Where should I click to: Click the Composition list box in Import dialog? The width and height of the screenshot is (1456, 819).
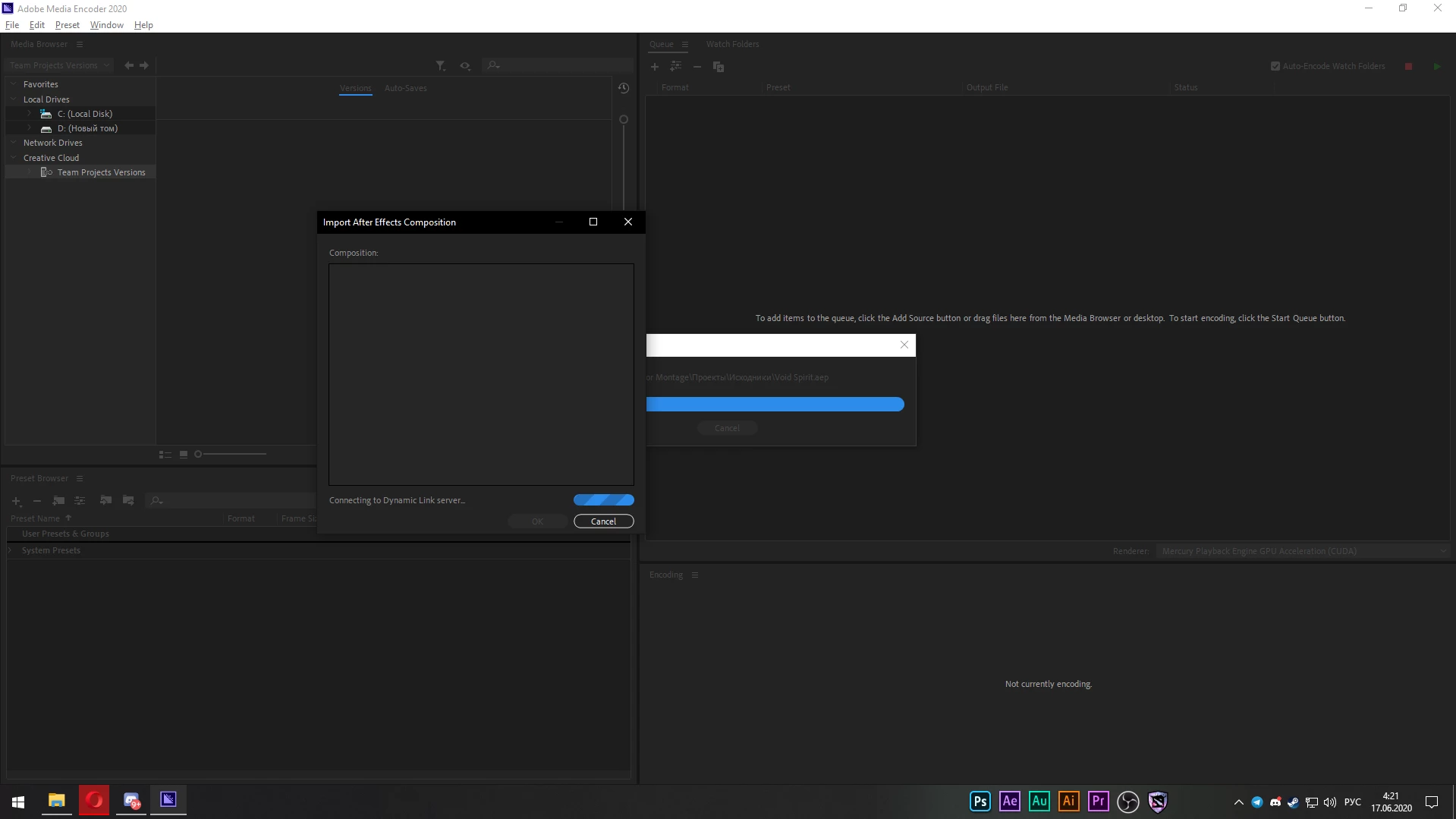481,375
